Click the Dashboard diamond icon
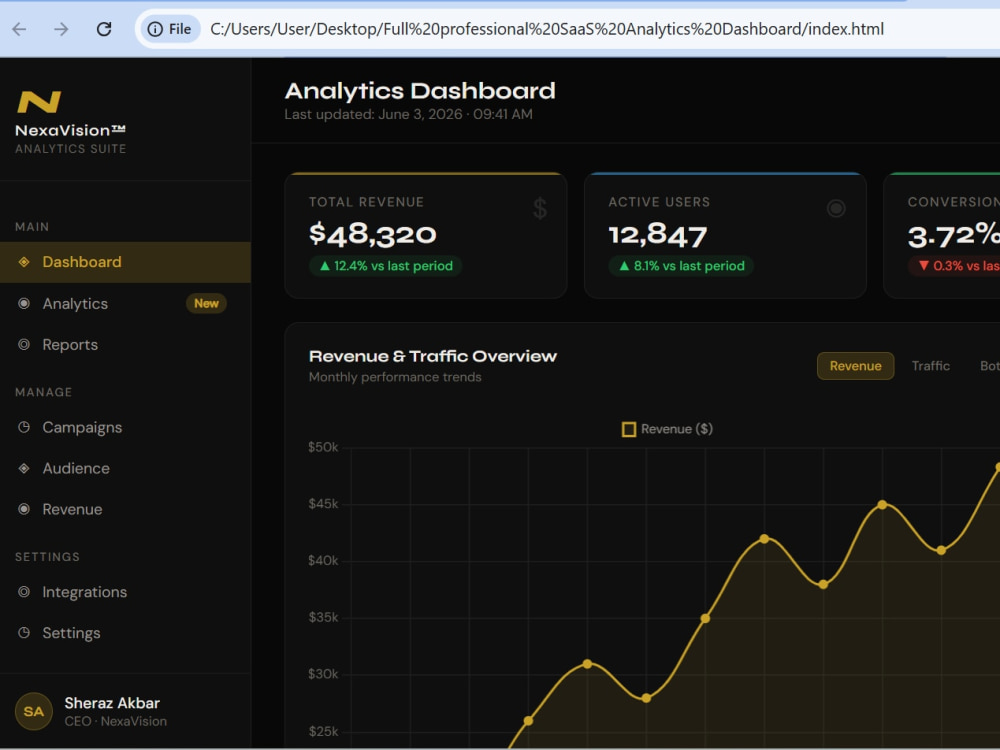1000x750 pixels. [x=24, y=262]
